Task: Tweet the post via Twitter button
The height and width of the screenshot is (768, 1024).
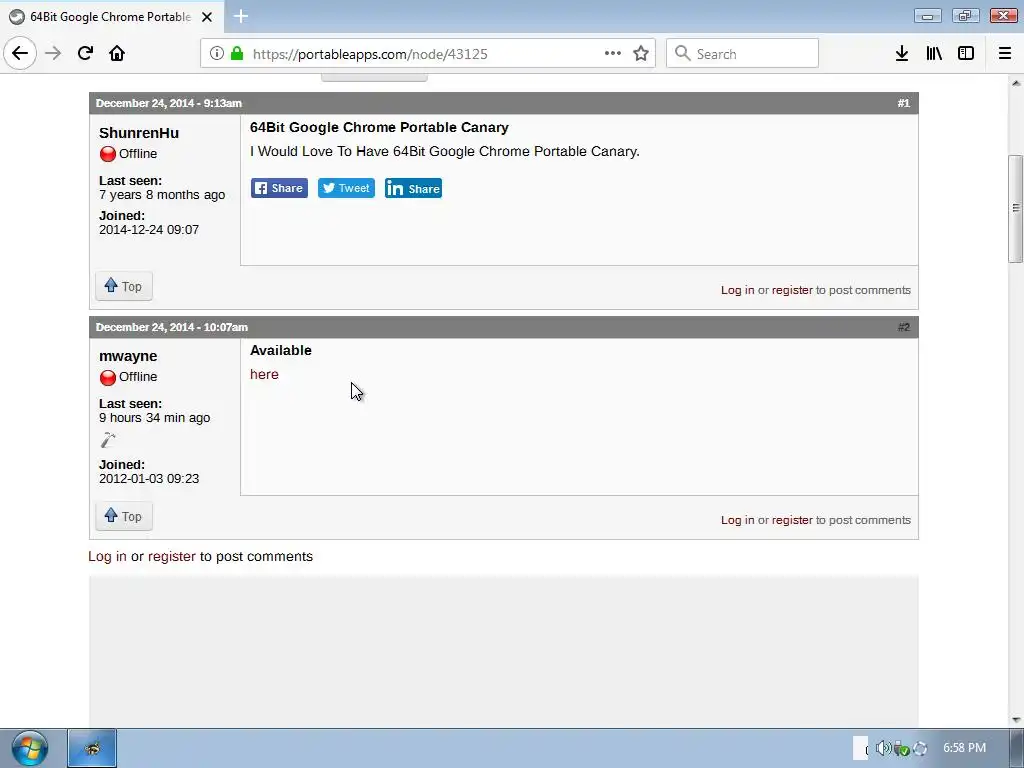Action: pos(346,188)
